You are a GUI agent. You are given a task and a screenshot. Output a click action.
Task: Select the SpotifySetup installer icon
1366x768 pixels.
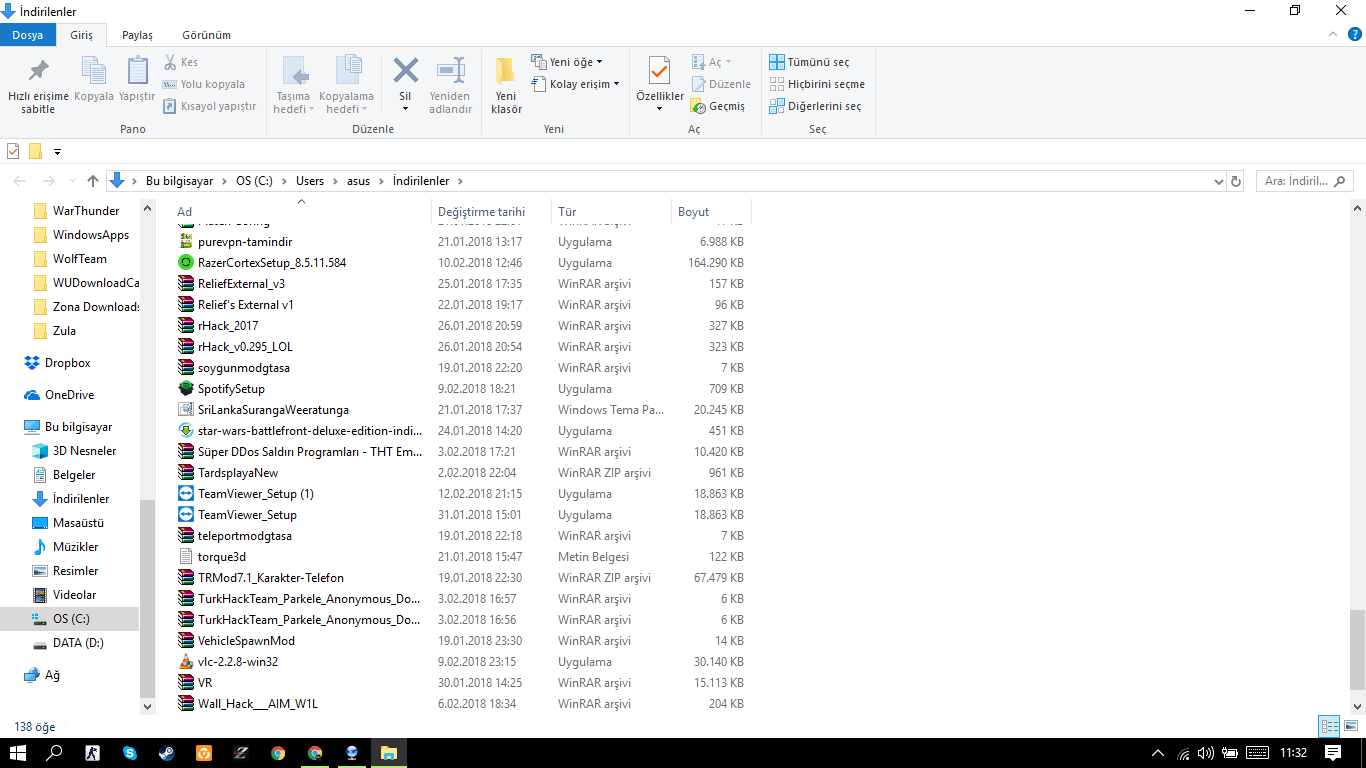(x=185, y=389)
